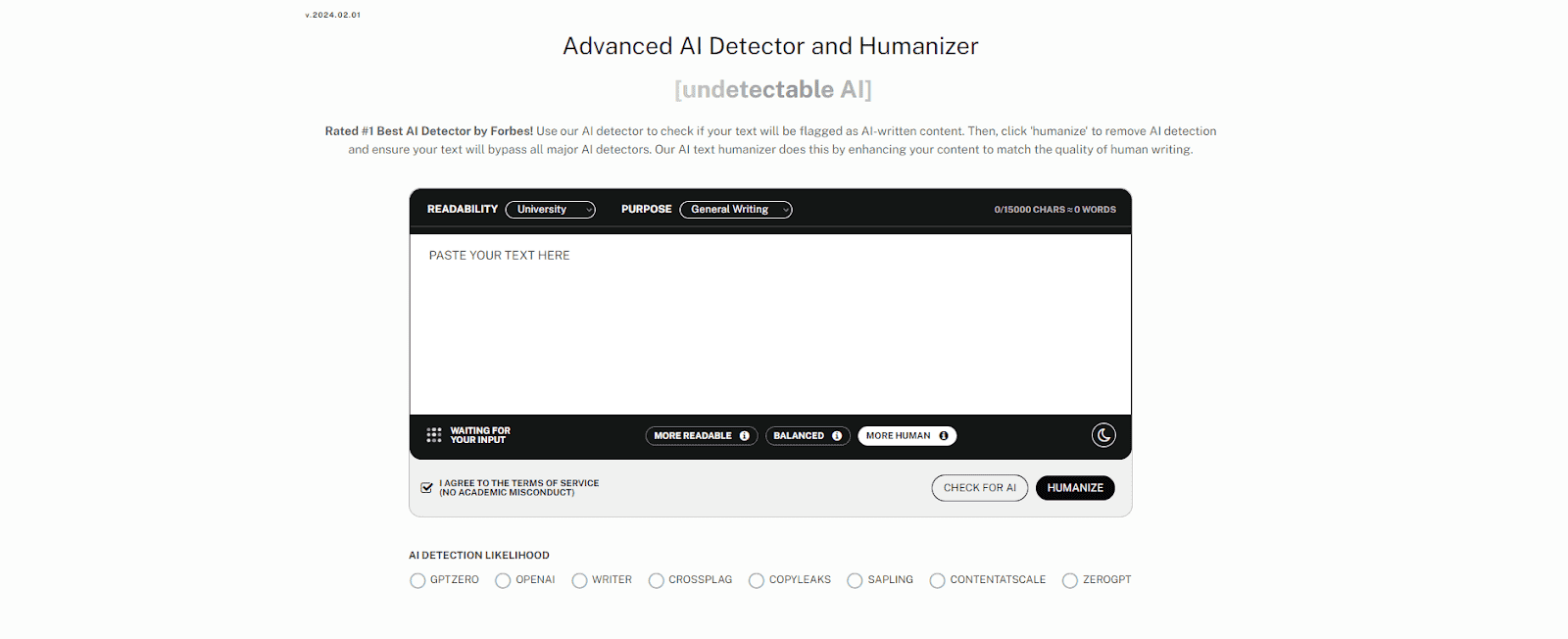
Task: Click the undetectable AI logo text
Action: click(773, 89)
